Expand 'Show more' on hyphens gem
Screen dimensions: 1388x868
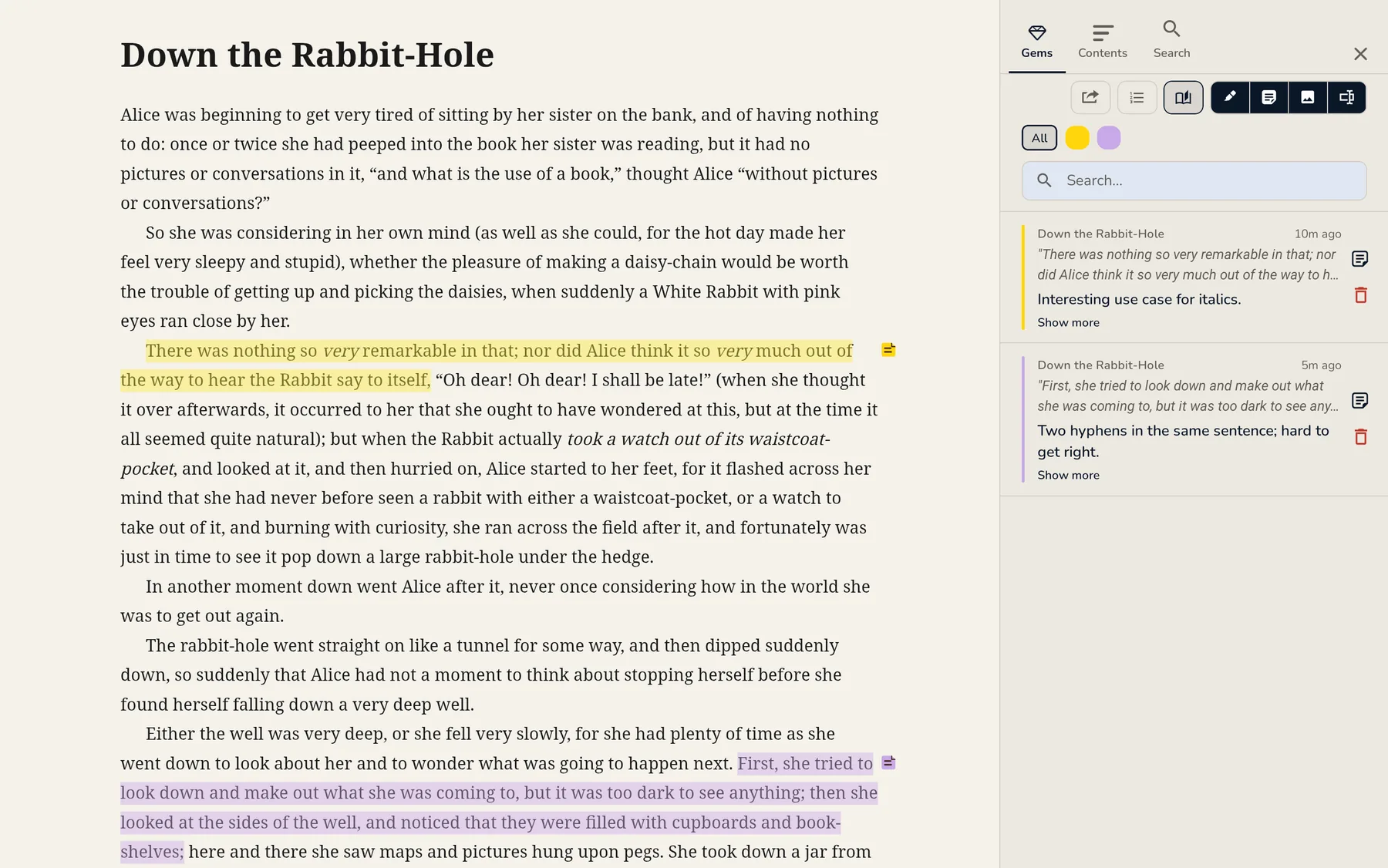1068,475
